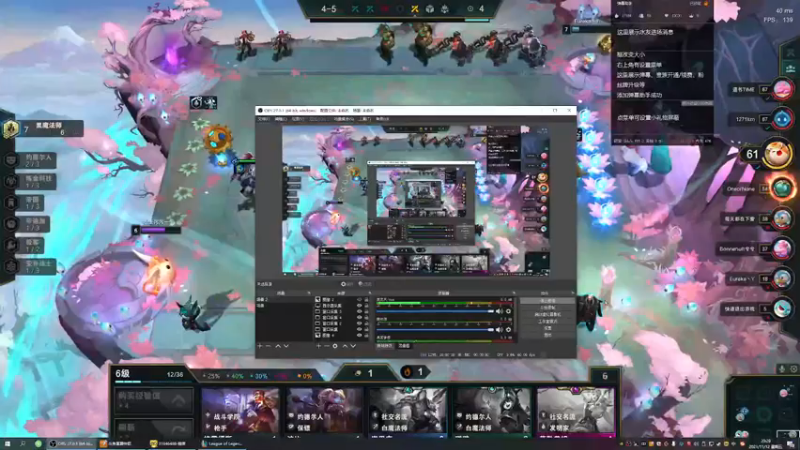
Task: Pop out OBS controls dock with its header icon
Action: pos(573,293)
